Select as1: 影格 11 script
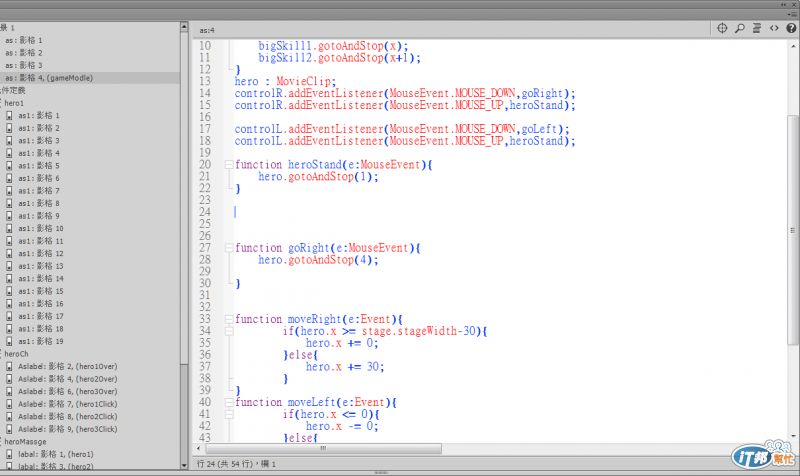 coord(41,241)
